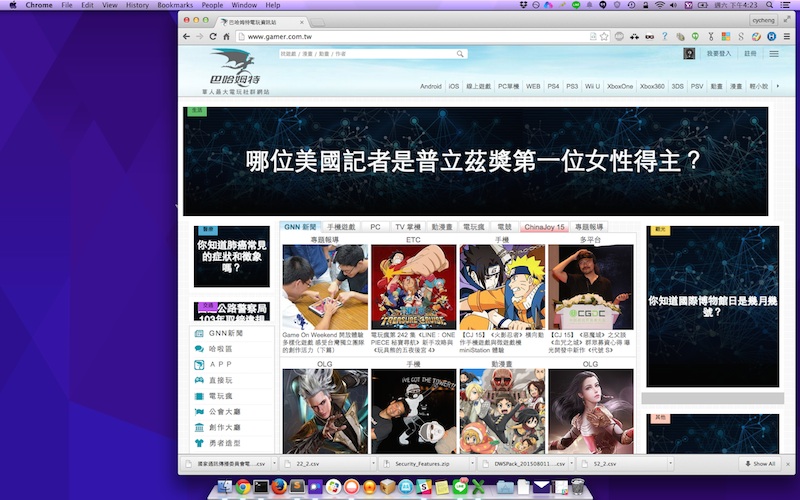Click the 我要登入 login link
Viewport: 800px width, 500px height.
coord(719,54)
